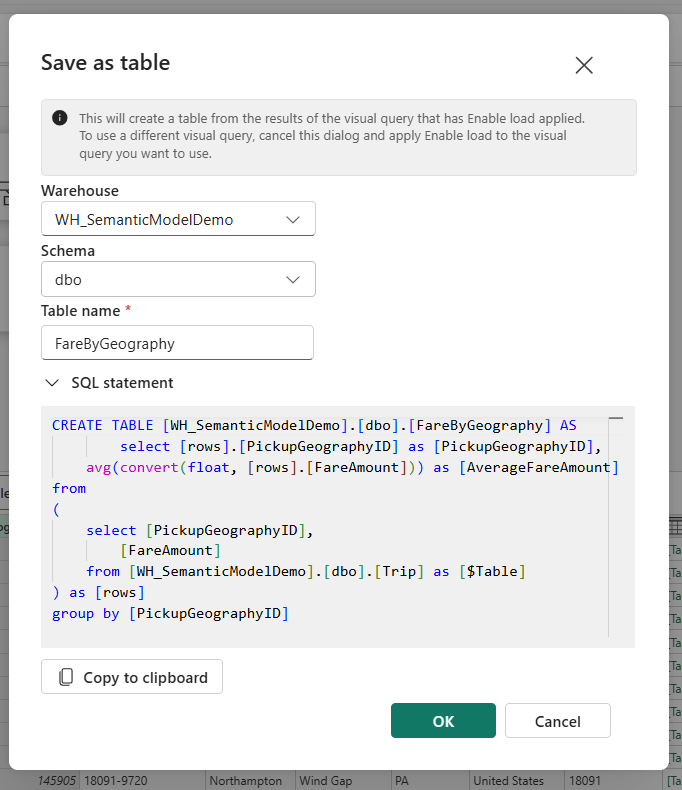Click the SQL statement section label

(x=122, y=383)
